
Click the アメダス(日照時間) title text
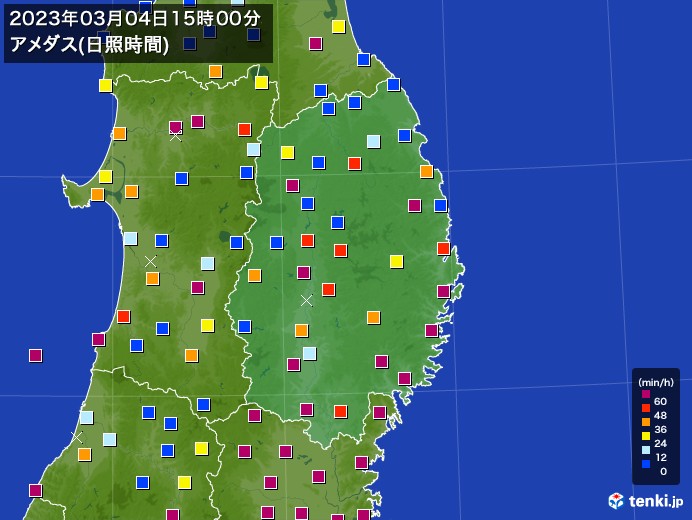pyautogui.click(x=89, y=45)
